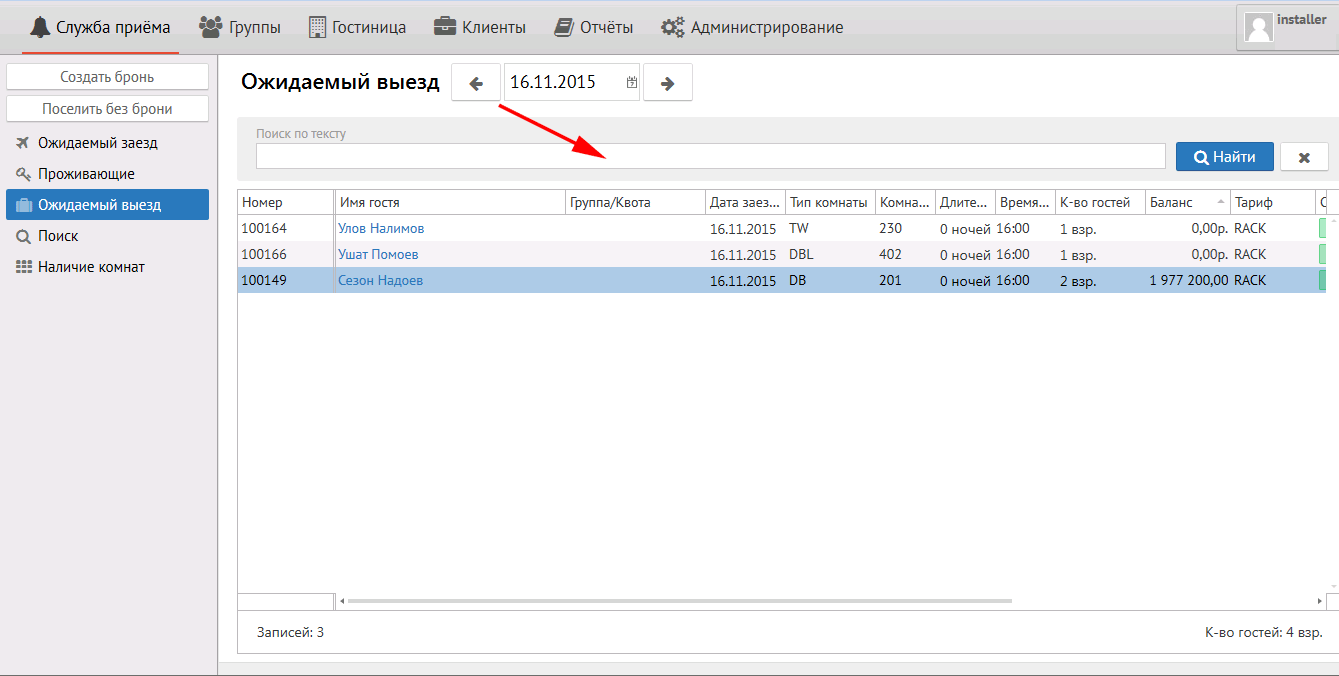1339x676 pixels.
Task: Open the Администрирование menu
Action: pyautogui.click(x=752, y=27)
